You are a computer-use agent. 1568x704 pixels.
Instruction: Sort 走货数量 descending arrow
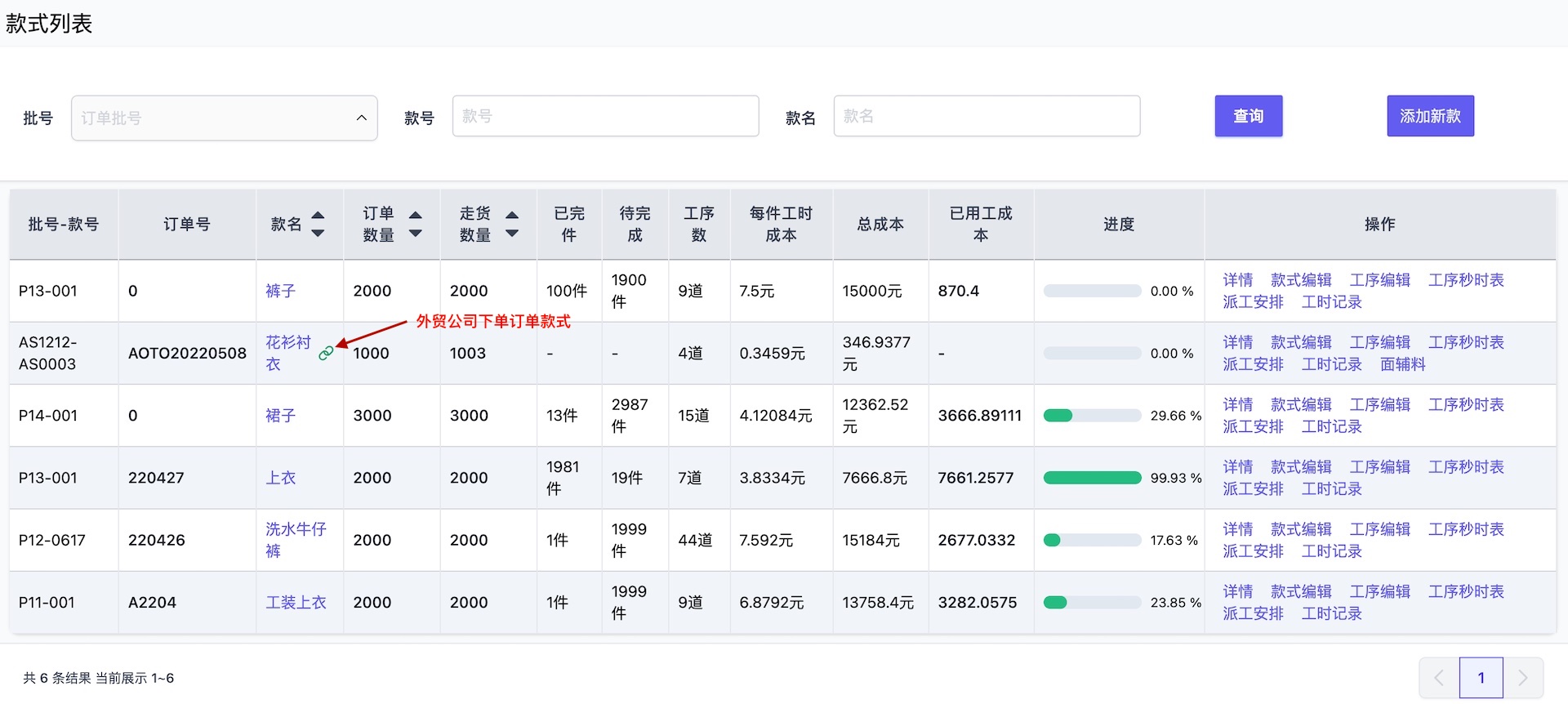[512, 233]
